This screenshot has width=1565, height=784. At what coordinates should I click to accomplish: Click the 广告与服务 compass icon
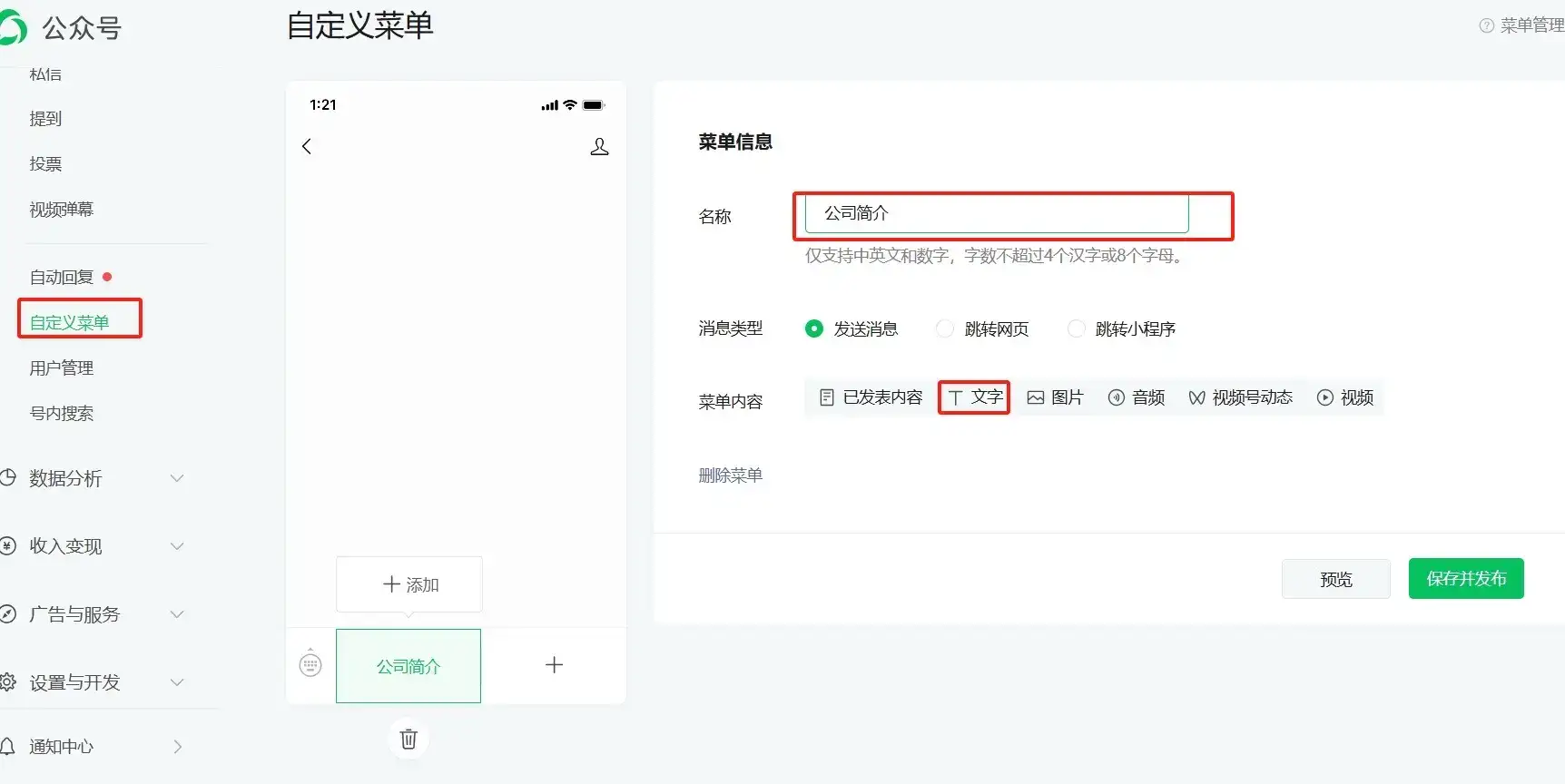pos(7,613)
